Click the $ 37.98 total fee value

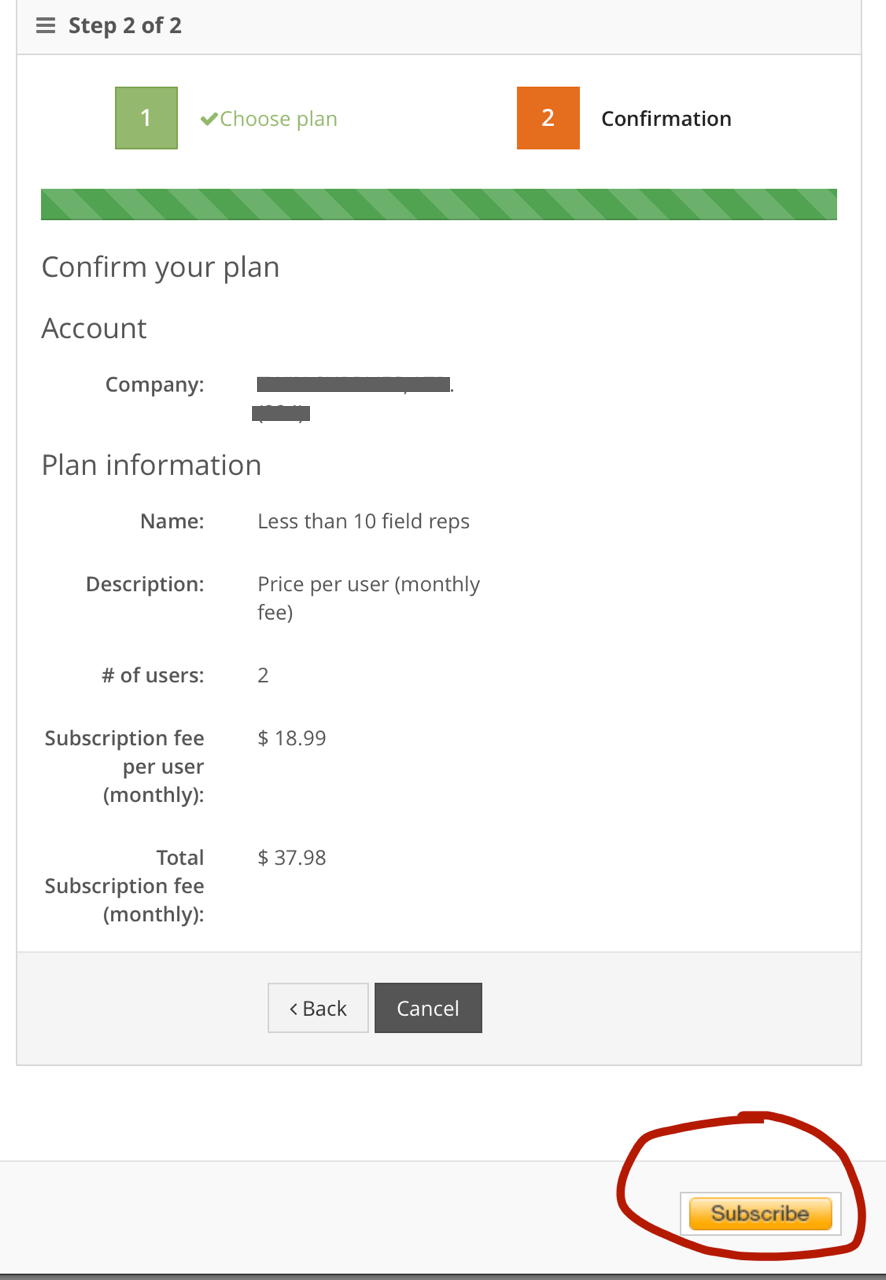(292, 857)
